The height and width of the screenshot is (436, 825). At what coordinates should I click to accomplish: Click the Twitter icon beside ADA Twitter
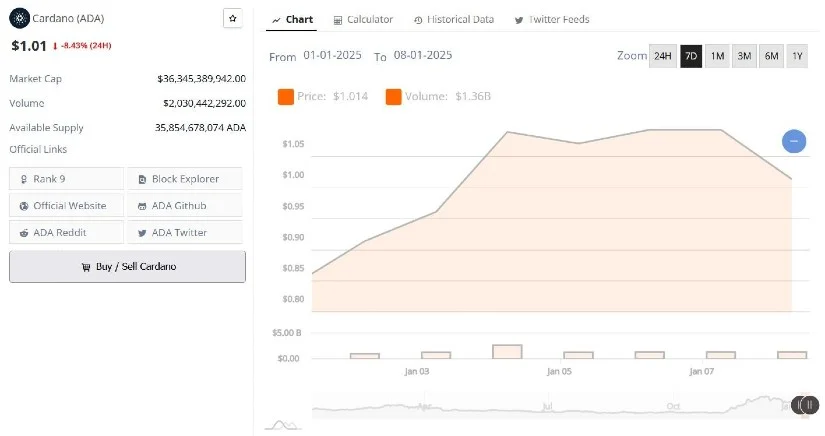pos(142,233)
